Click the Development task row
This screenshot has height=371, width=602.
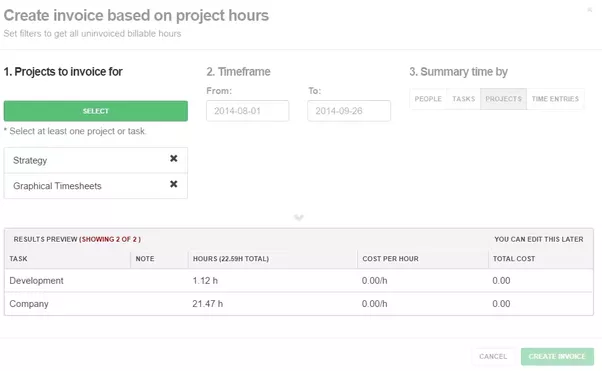pyautogui.click(x=299, y=281)
